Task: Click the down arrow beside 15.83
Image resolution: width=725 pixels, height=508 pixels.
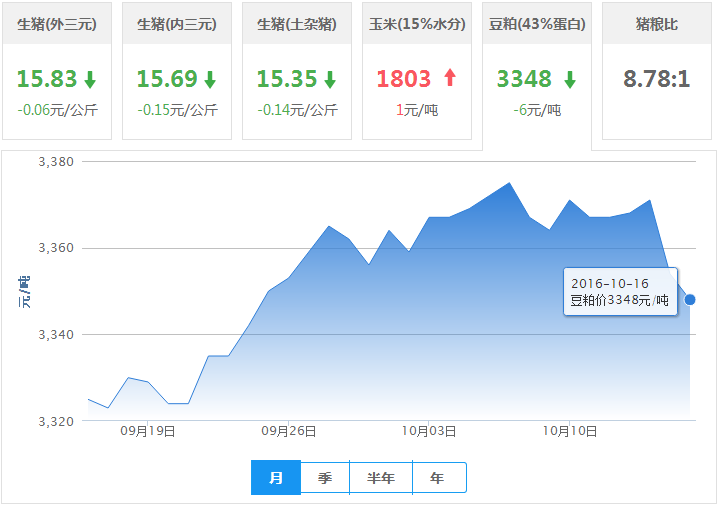Action: coord(90,80)
